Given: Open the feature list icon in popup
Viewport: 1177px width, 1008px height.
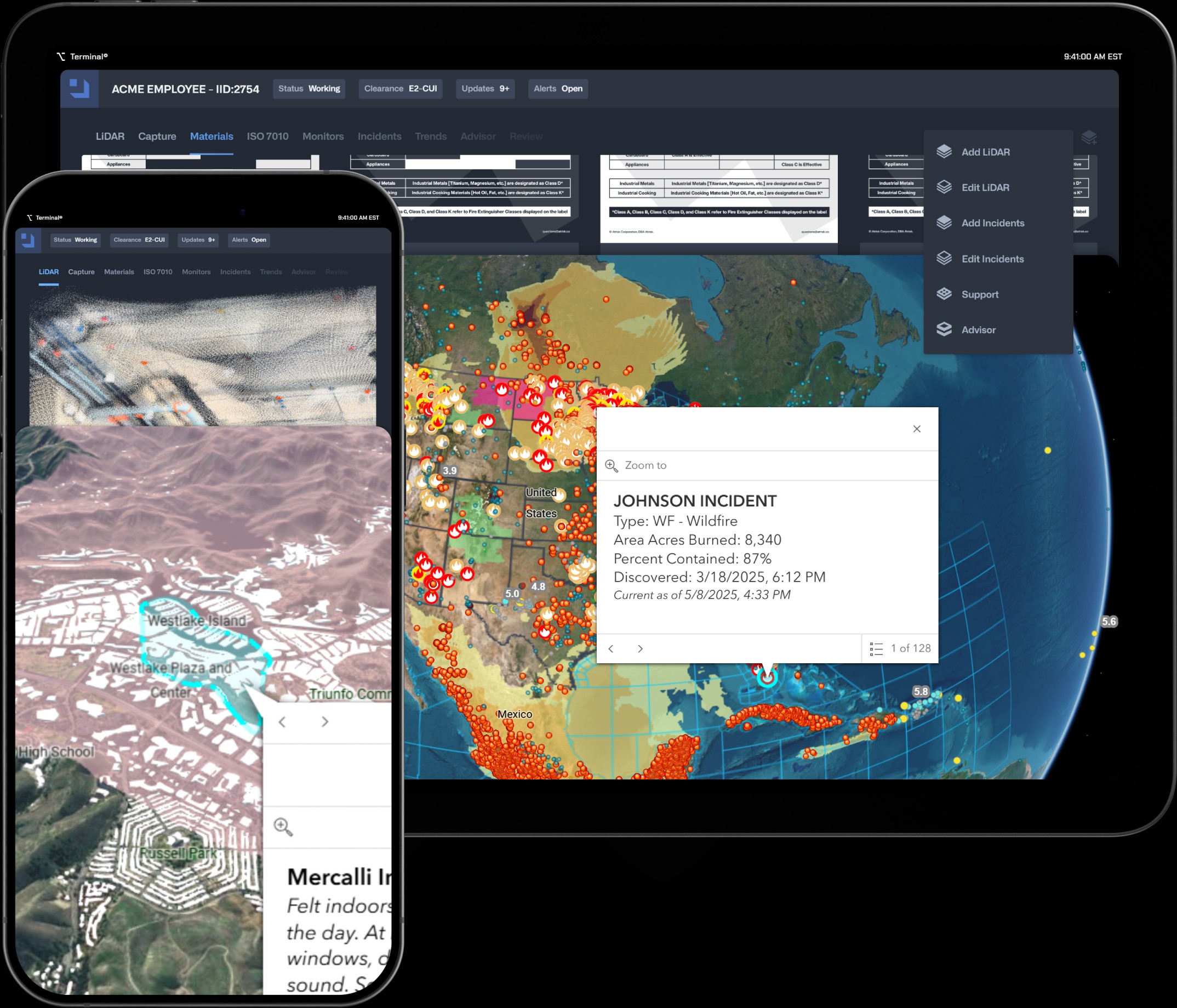Looking at the screenshot, I should click(x=876, y=649).
